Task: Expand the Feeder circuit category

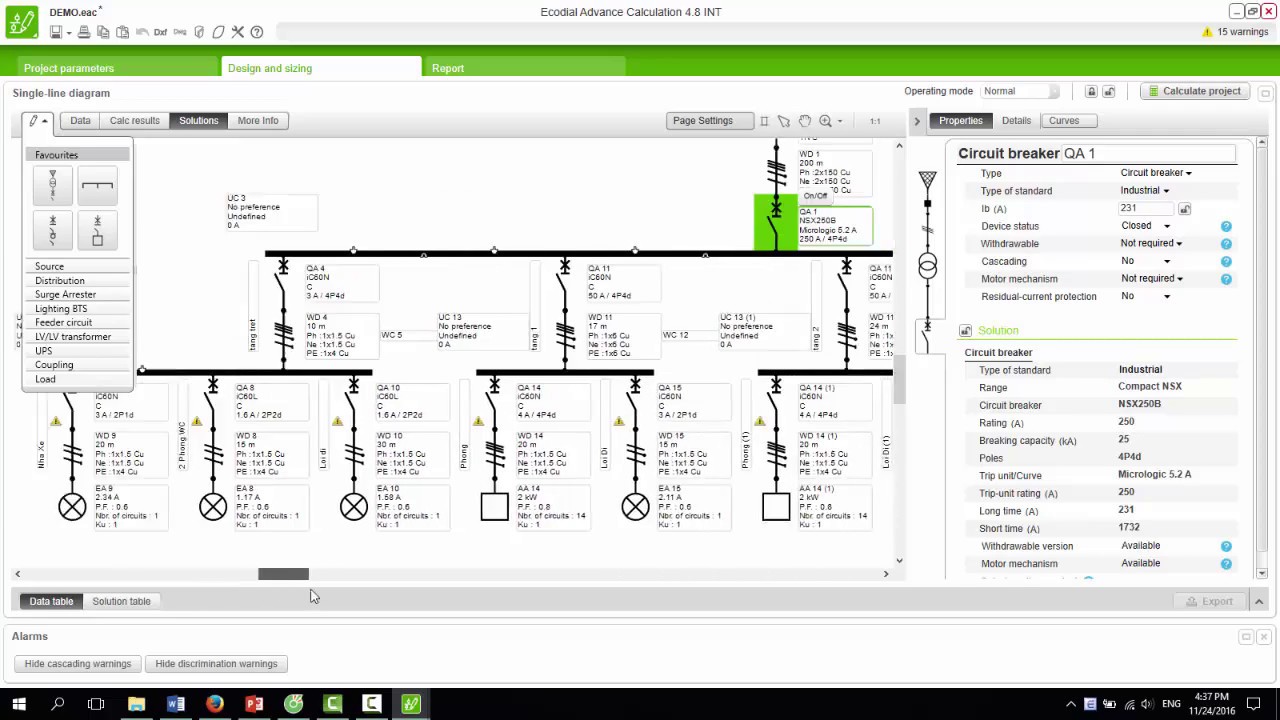Action: pyautogui.click(x=63, y=323)
